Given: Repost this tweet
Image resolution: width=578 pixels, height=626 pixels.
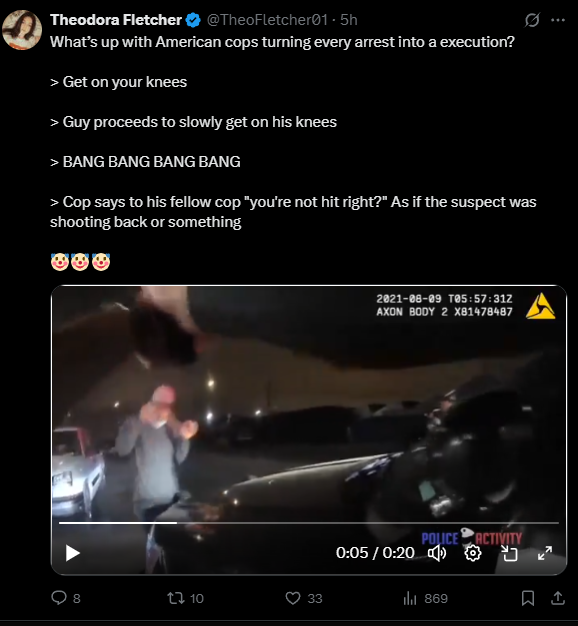Looking at the screenshot, I should coord(176,598).
